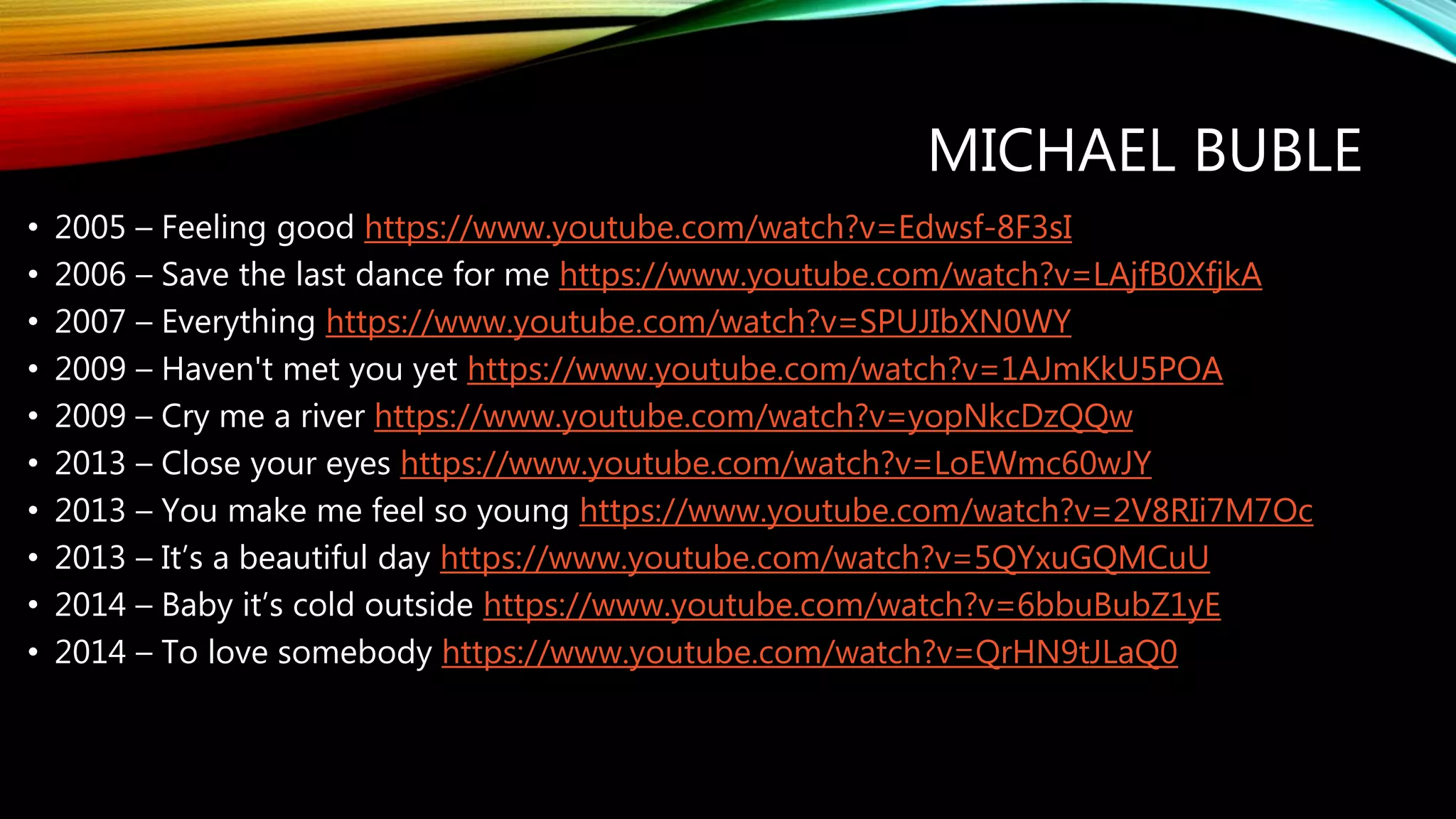Open the It's a beautiful day link

point(825,558)
